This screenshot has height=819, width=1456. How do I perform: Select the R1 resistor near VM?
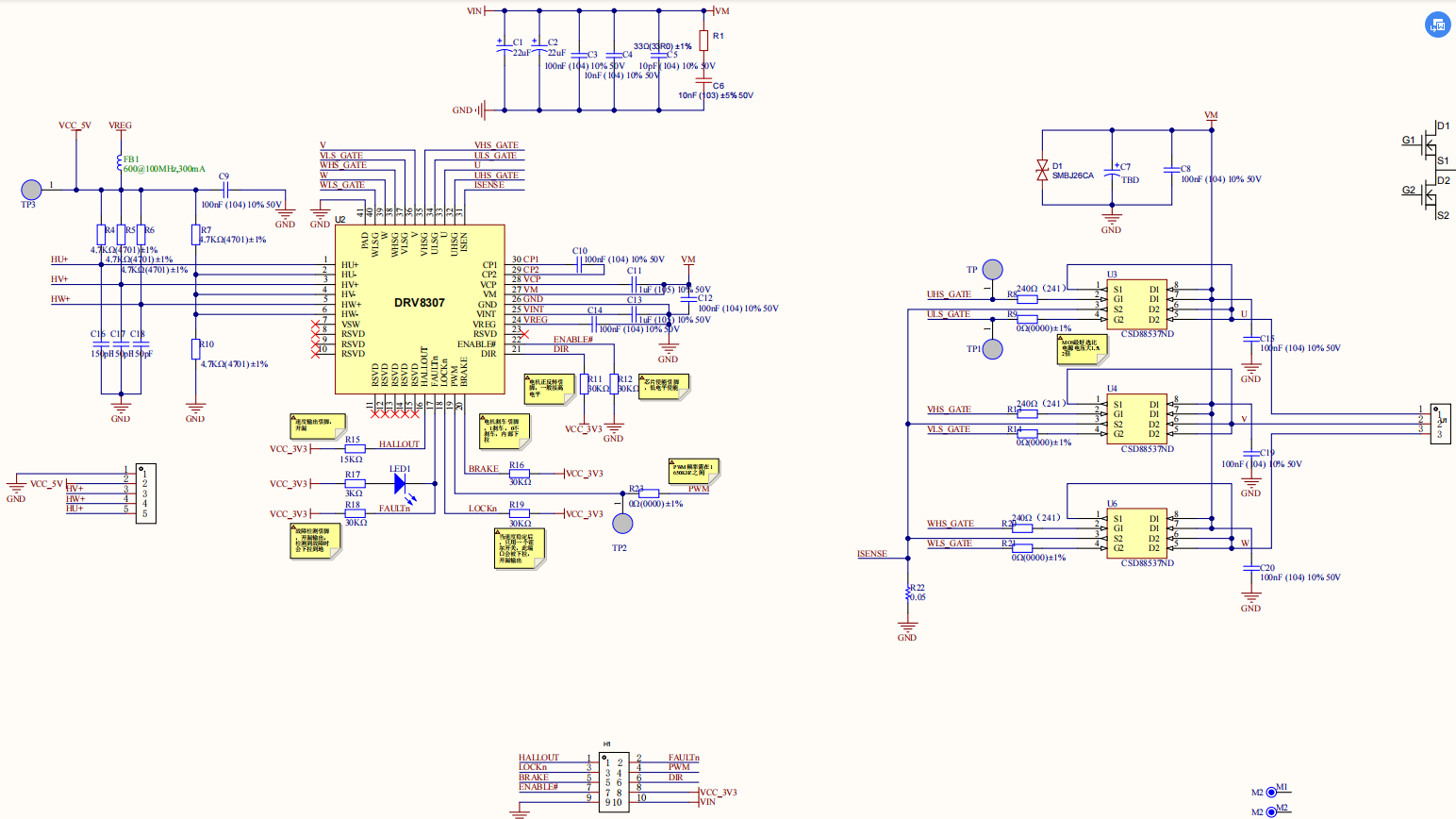(703, 40)
